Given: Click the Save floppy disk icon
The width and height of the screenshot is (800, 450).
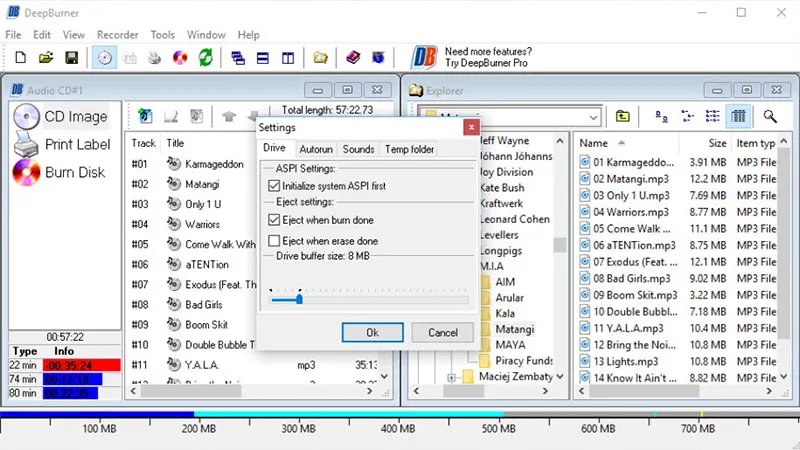Looking at the screenshot, I should click(x=72, y=58).
